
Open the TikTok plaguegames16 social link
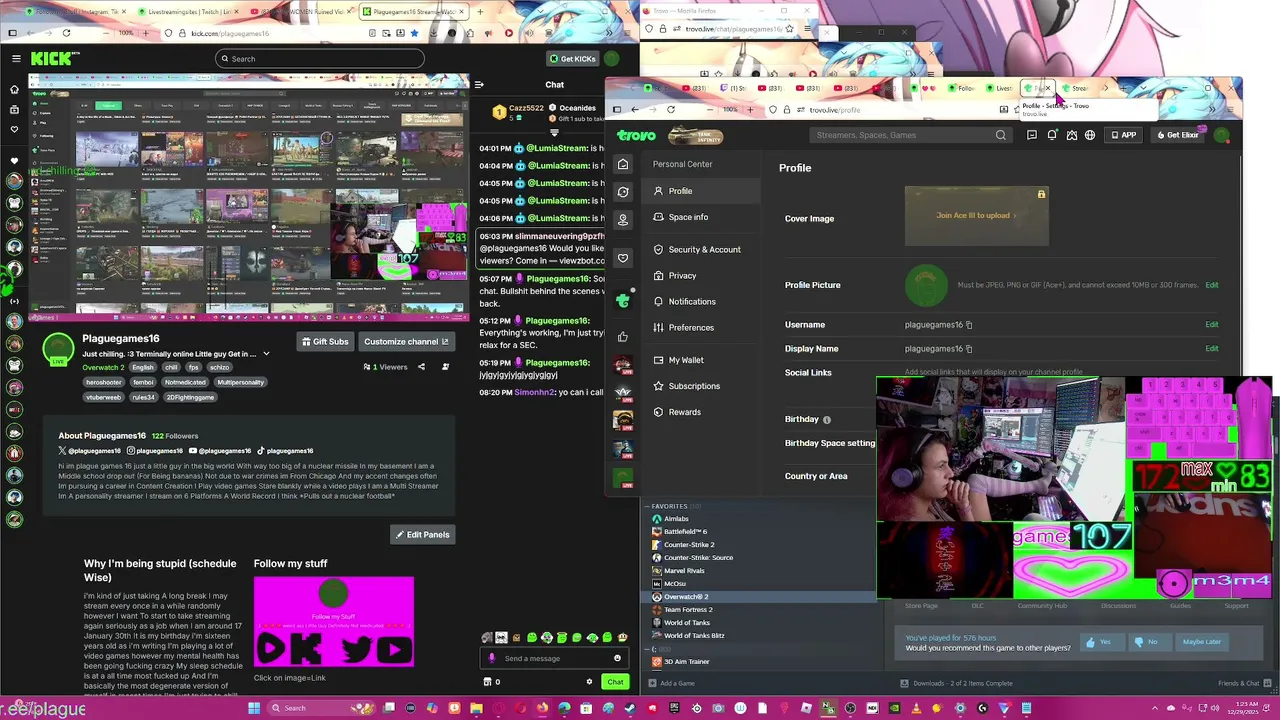click(x=285, y=451)
